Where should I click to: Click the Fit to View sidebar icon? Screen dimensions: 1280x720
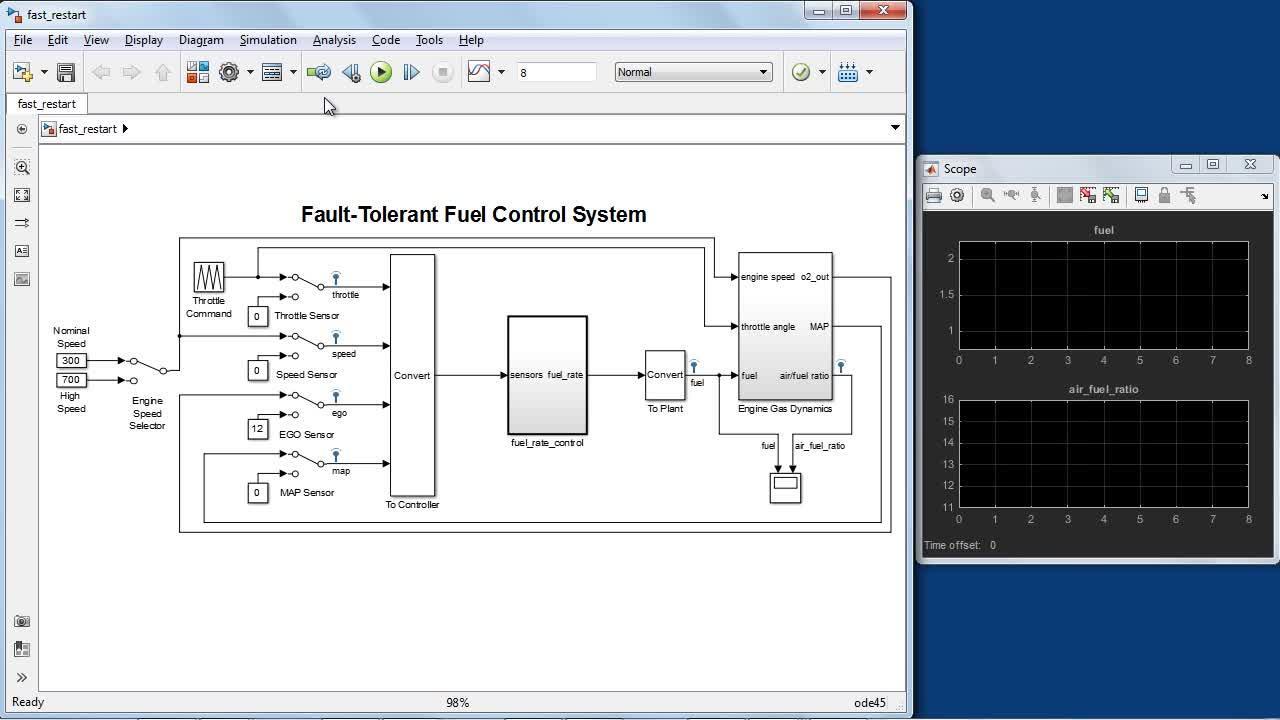22,195
